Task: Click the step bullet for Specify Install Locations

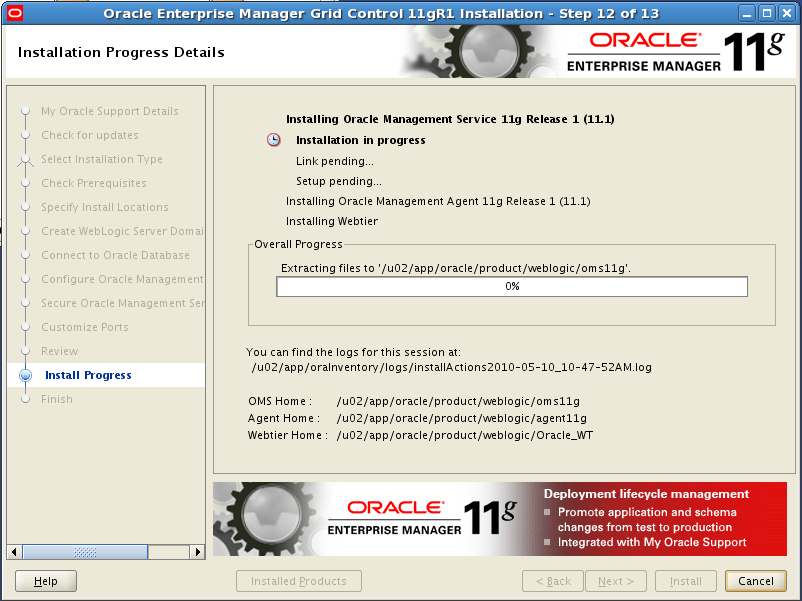Action: 26,207
